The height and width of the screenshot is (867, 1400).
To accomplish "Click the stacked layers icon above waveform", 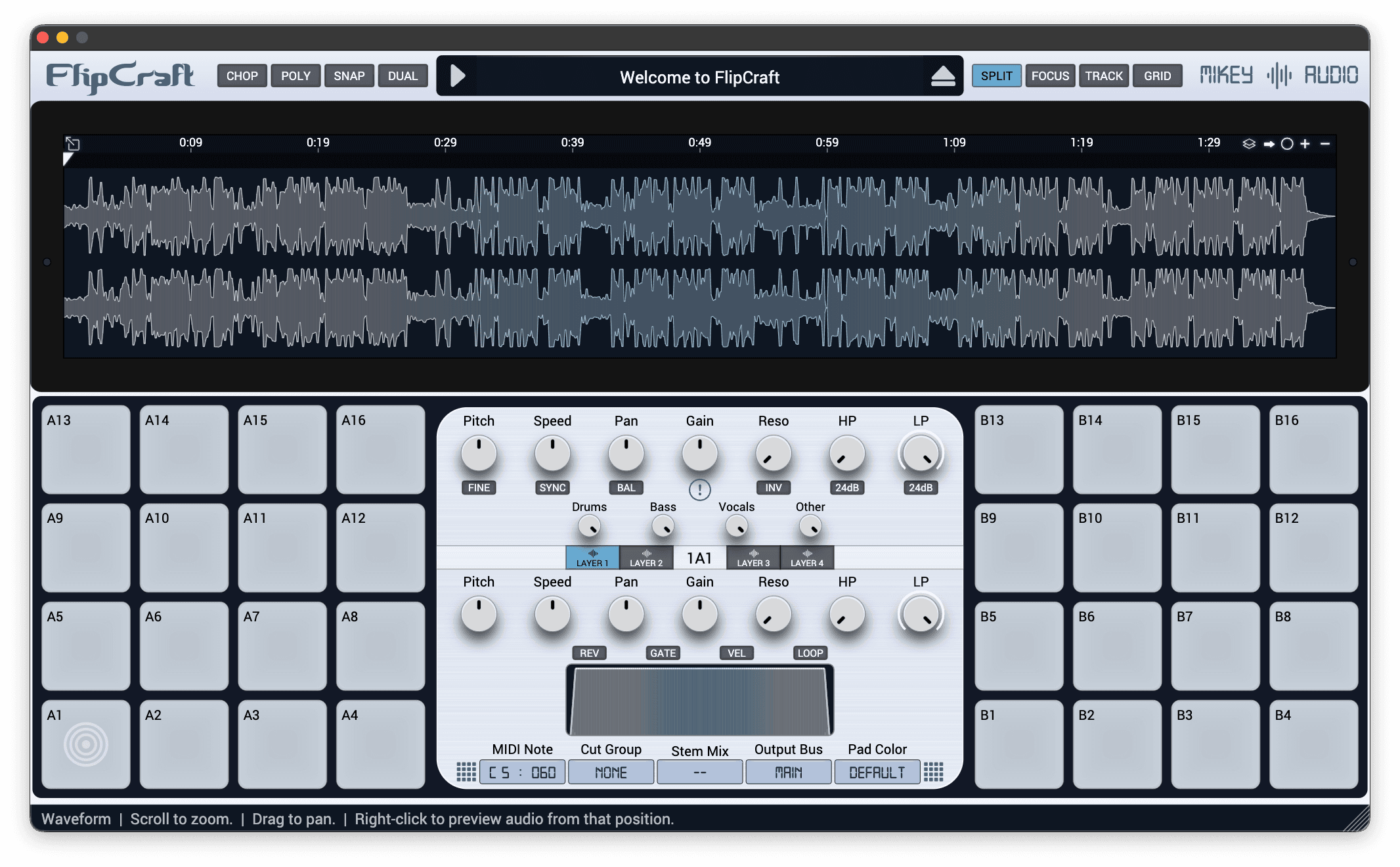I will click(x=1249, y=143).
